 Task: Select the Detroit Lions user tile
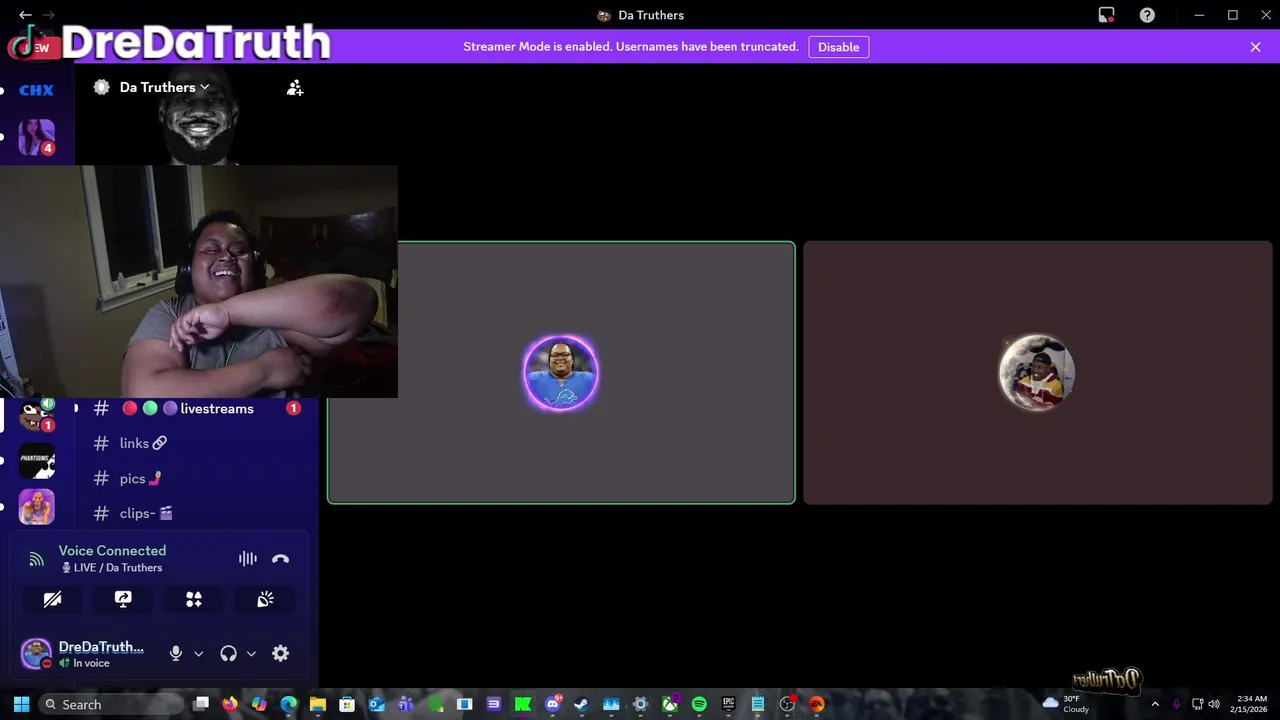(x=561, y=373)
